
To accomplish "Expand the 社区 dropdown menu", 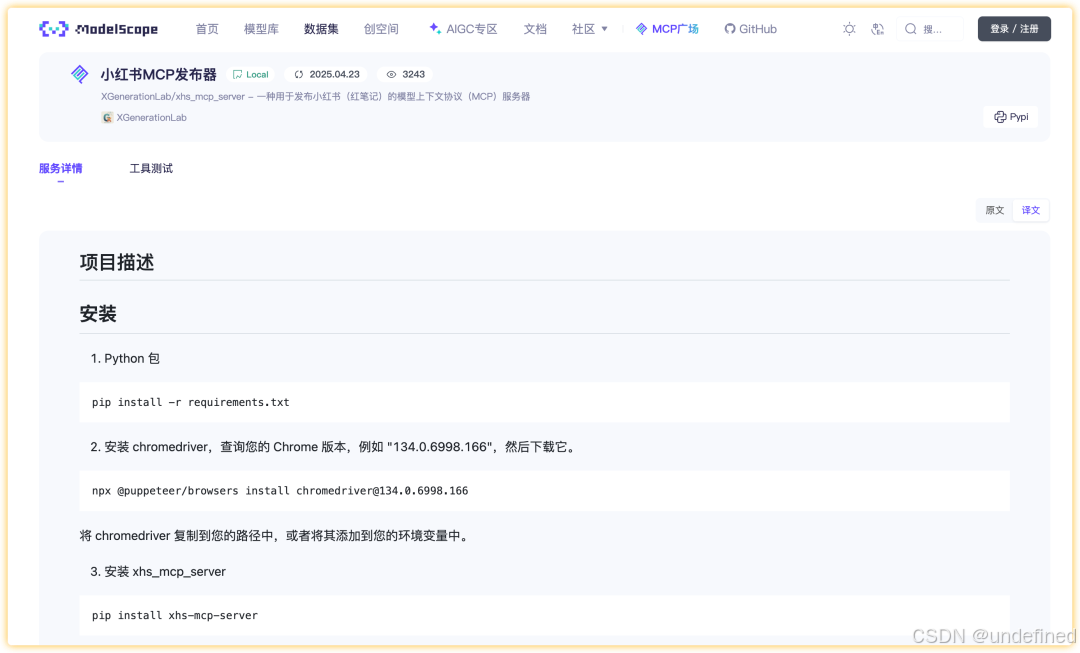I will 590,29.
